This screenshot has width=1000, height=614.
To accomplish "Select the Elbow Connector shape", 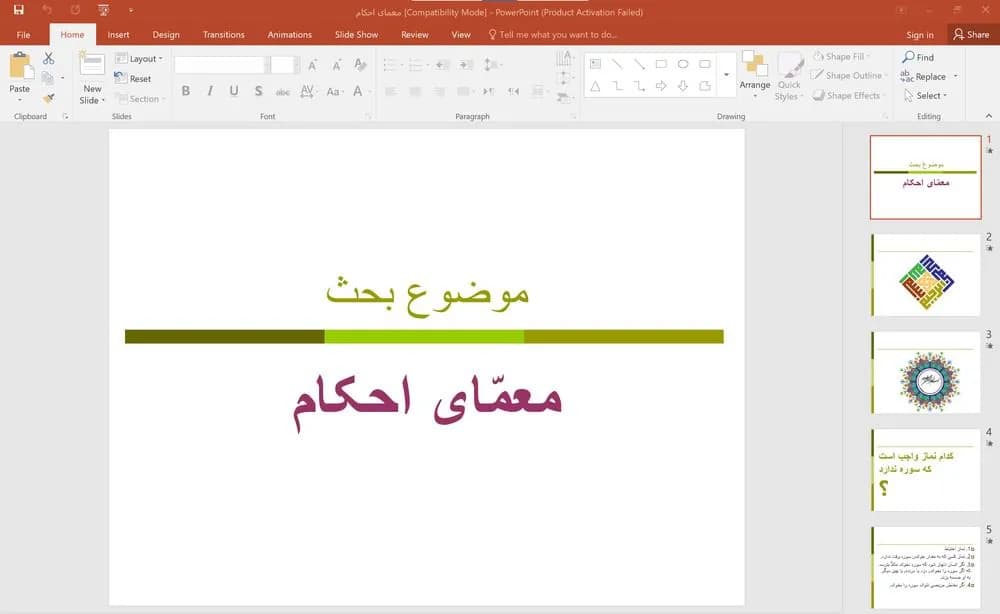I will pyautogui.click(x=617, y=86).
